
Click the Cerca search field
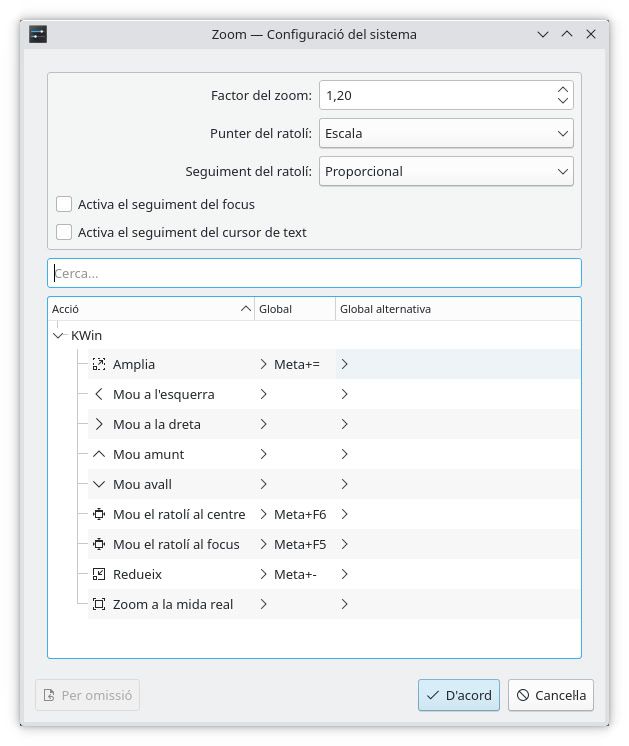pyautogui.click(x=314, y=273)
